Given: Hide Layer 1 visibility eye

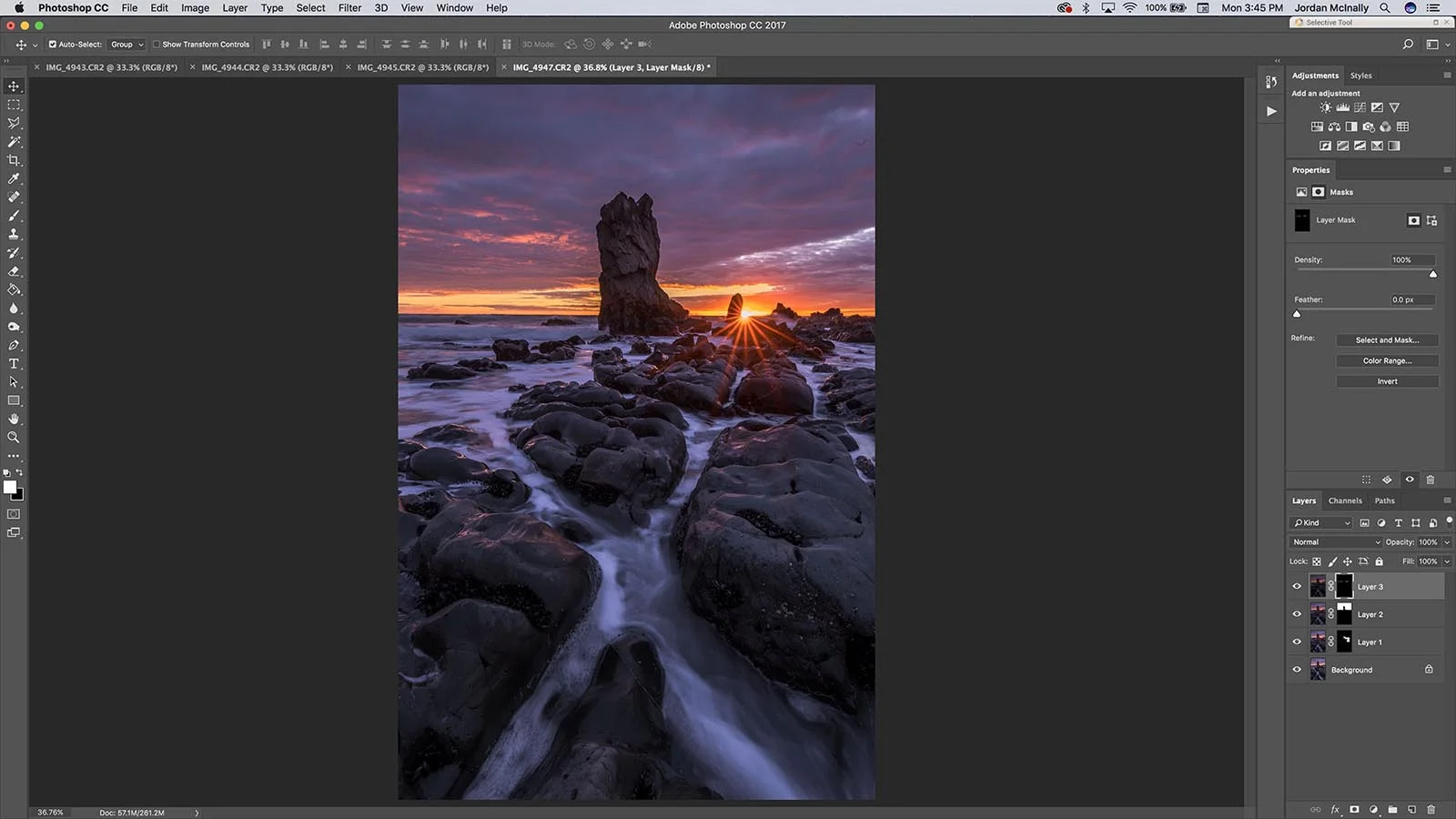Looking at the screenshot, I should pos(1297,642).
